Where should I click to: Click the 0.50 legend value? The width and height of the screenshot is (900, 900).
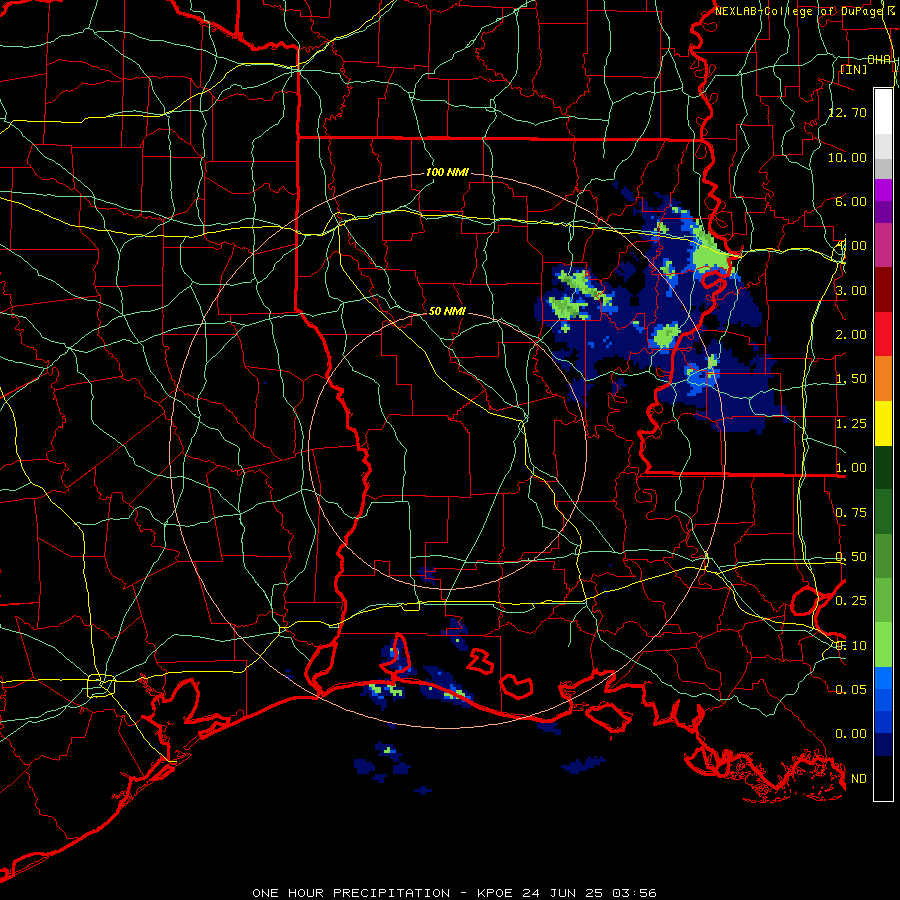(x=851, y=557)
